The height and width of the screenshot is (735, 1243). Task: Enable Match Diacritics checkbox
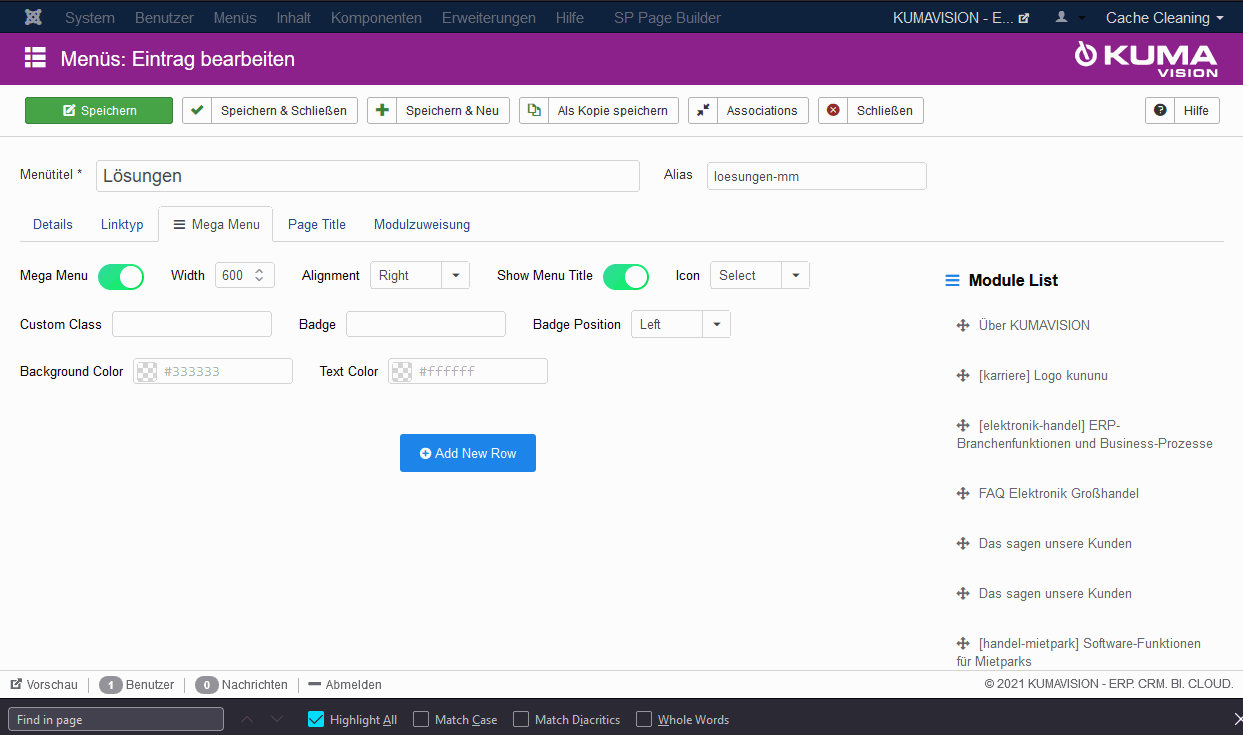tap(521, 719)
